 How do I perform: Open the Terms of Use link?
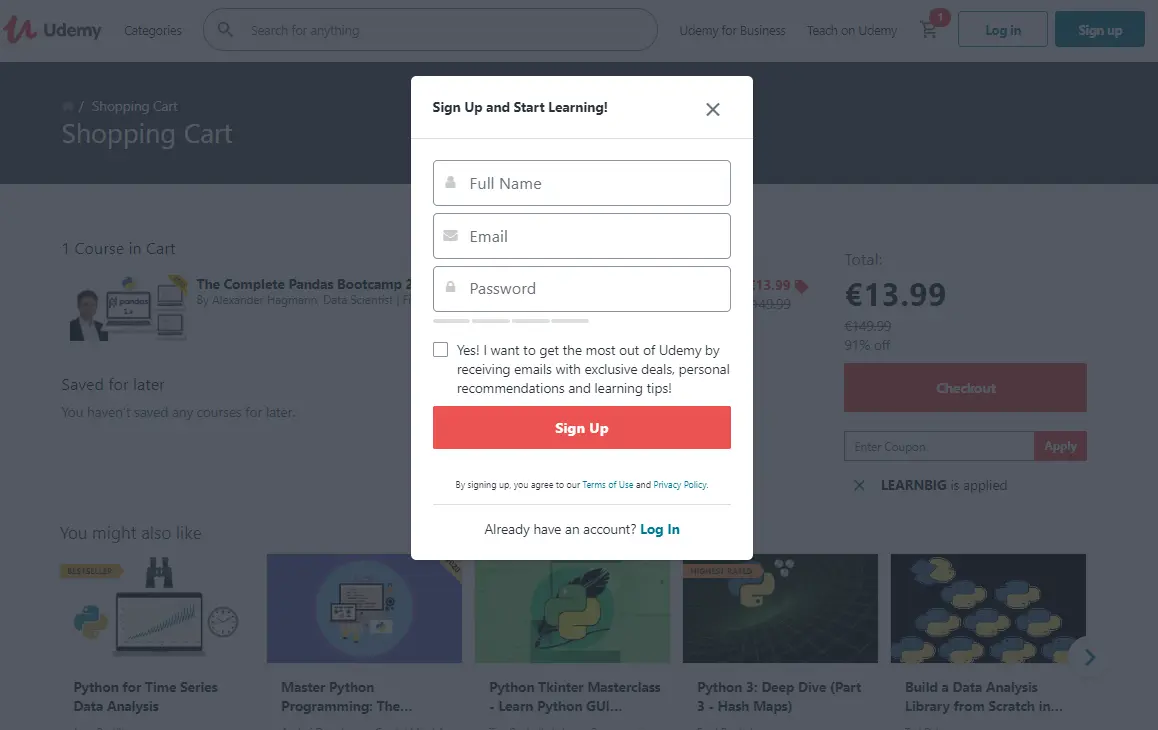(608, 485)
